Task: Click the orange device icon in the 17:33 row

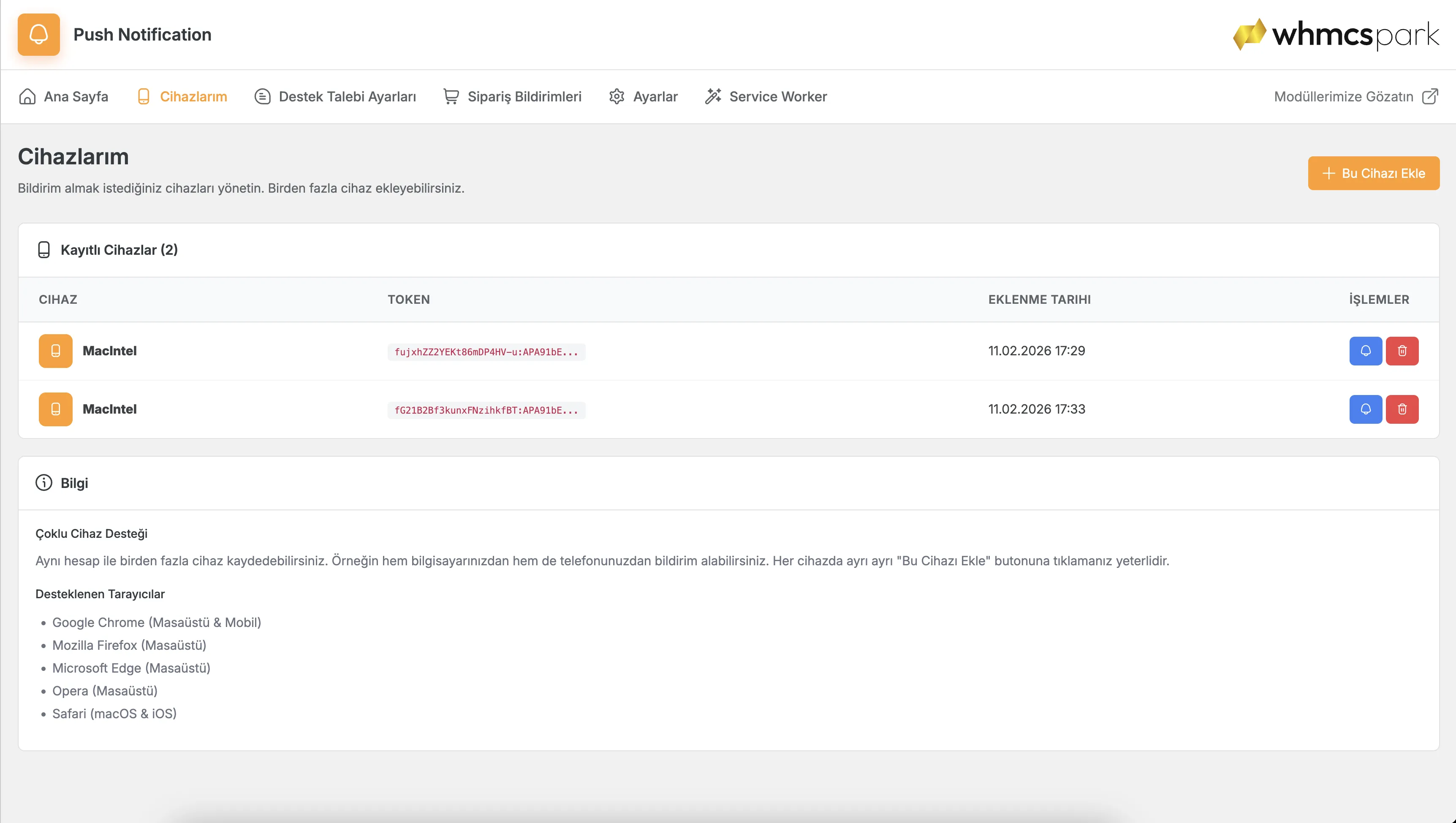Action: (55, 409)
